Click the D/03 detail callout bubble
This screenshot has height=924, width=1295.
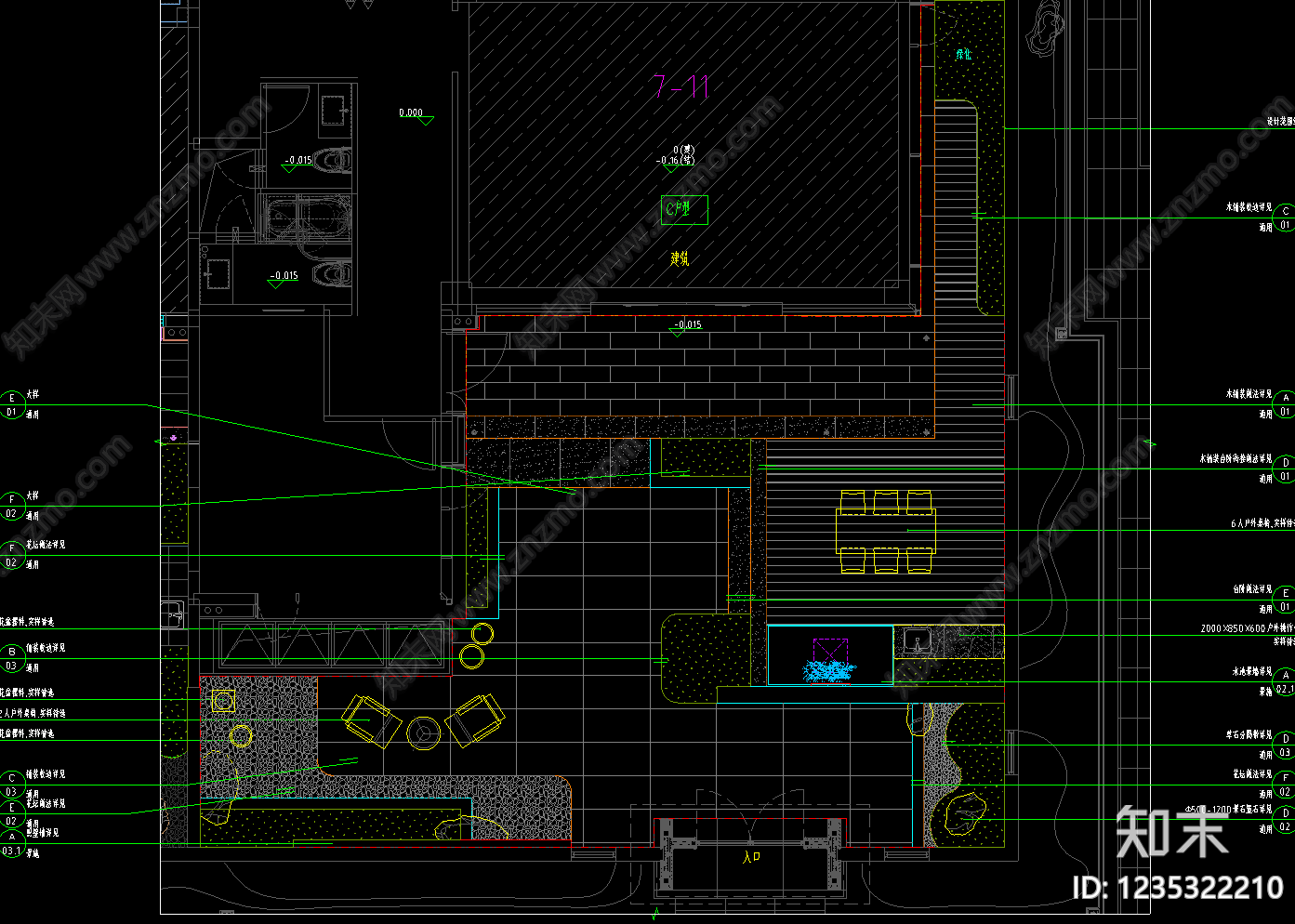tap(1286, 746)
